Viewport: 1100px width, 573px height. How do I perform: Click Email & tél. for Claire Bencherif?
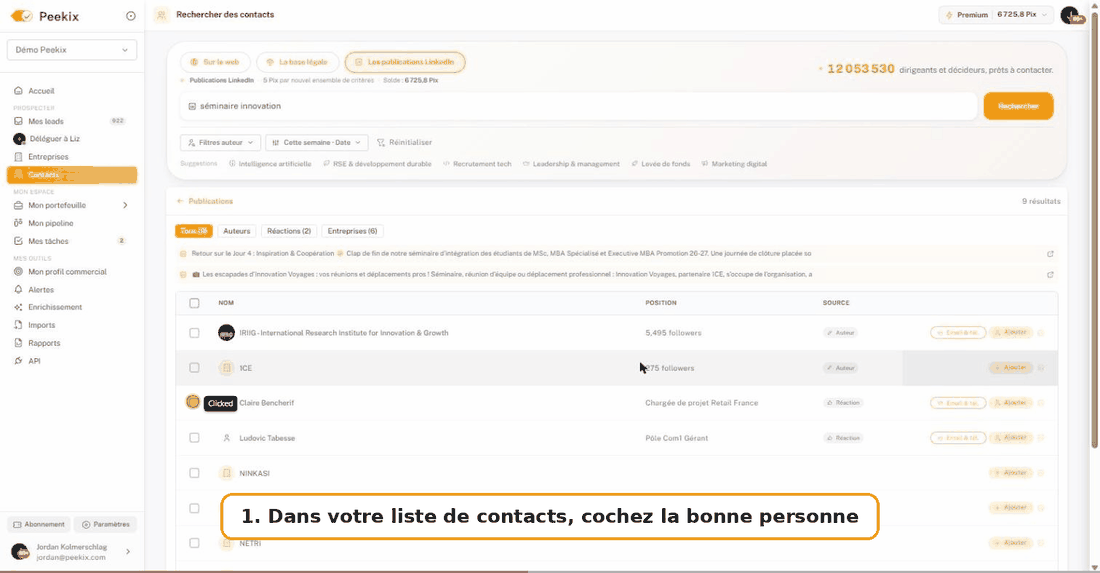point(958,403)
